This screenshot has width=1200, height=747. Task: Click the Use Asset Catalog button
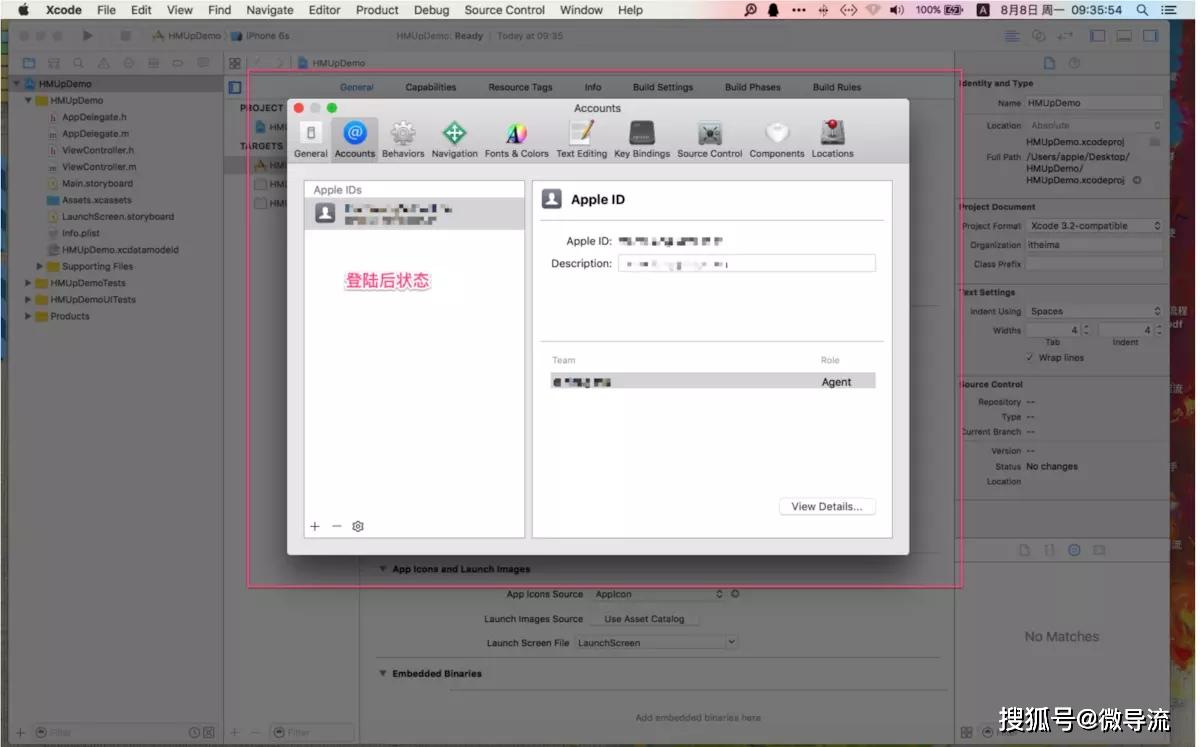tap(645, 619)
